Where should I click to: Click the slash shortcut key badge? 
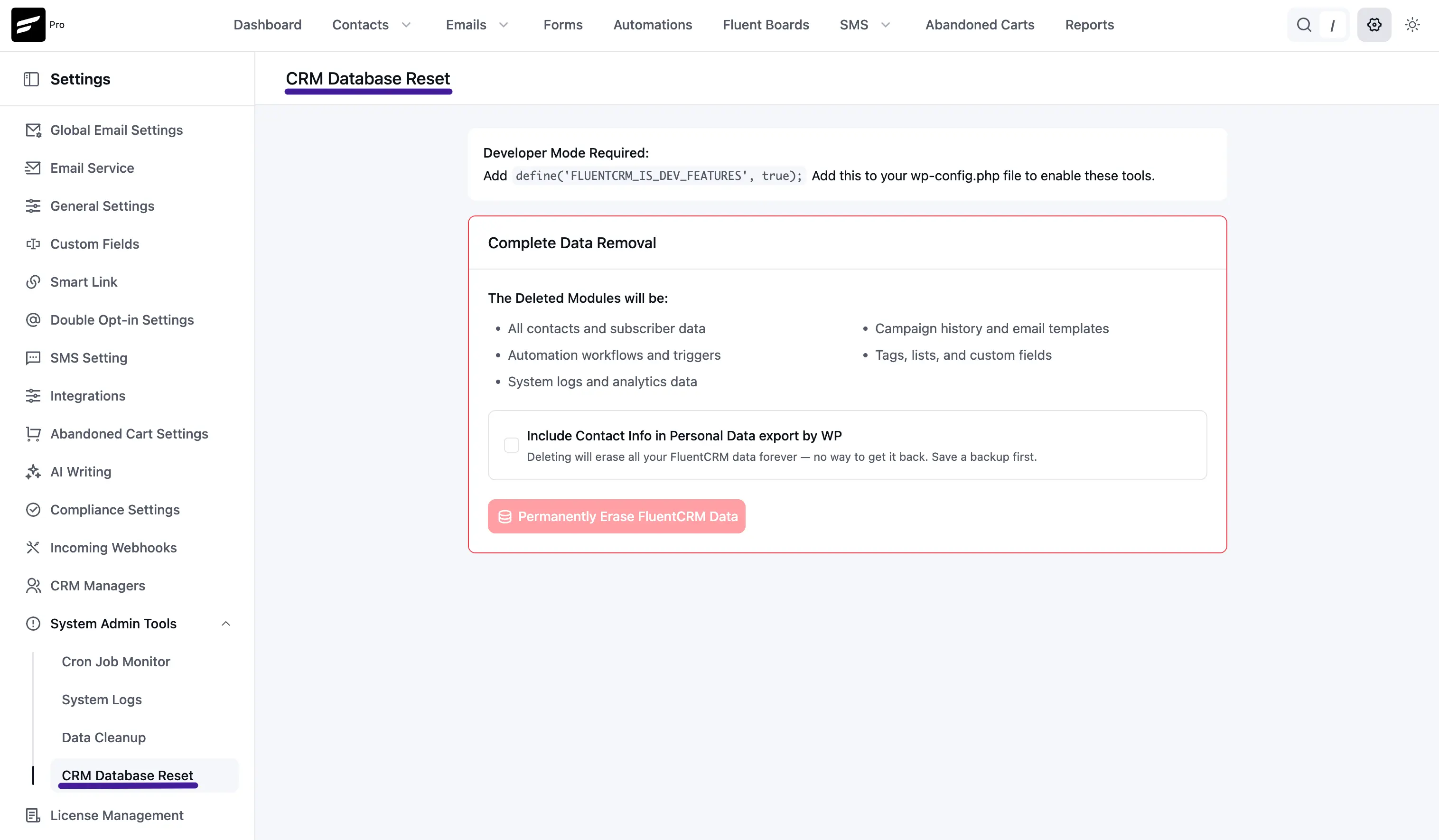pyautogui.click(x=1332, y=25)
